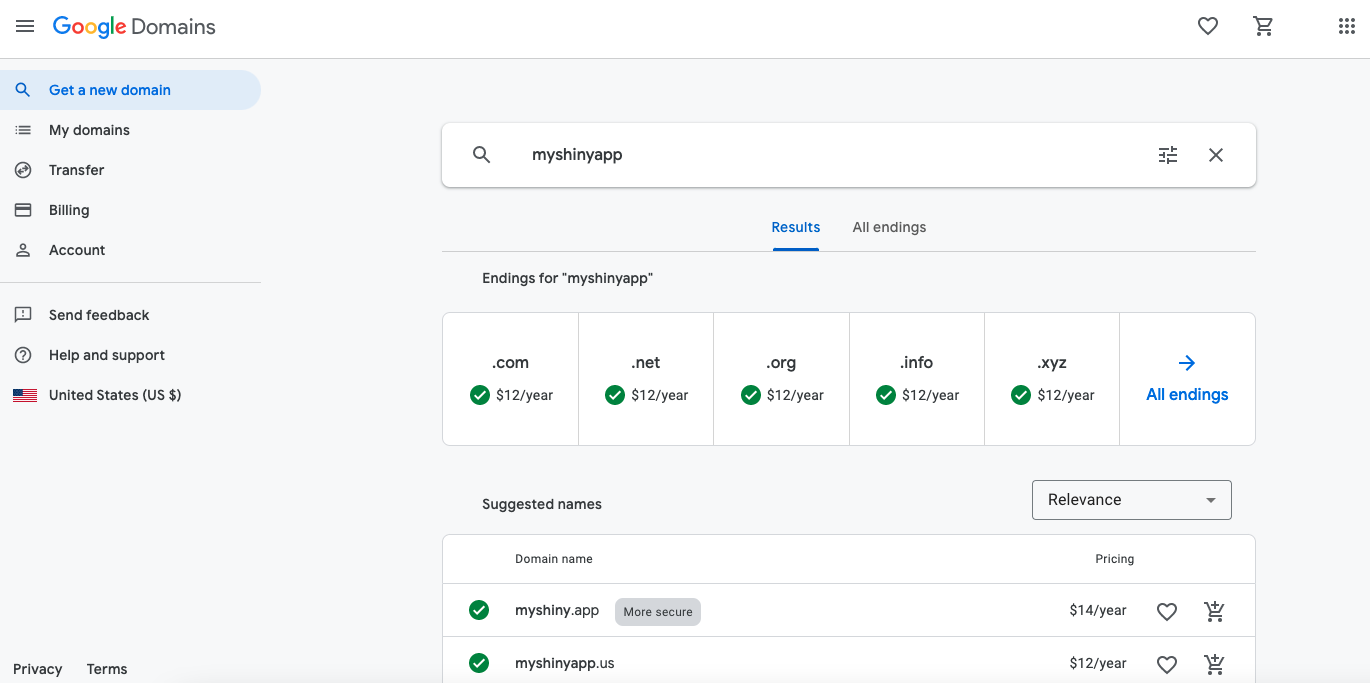Viewport: 1370px width, 683px height.
Task: Click the Transfer arrows icon
Action: (x=23, y=170)
